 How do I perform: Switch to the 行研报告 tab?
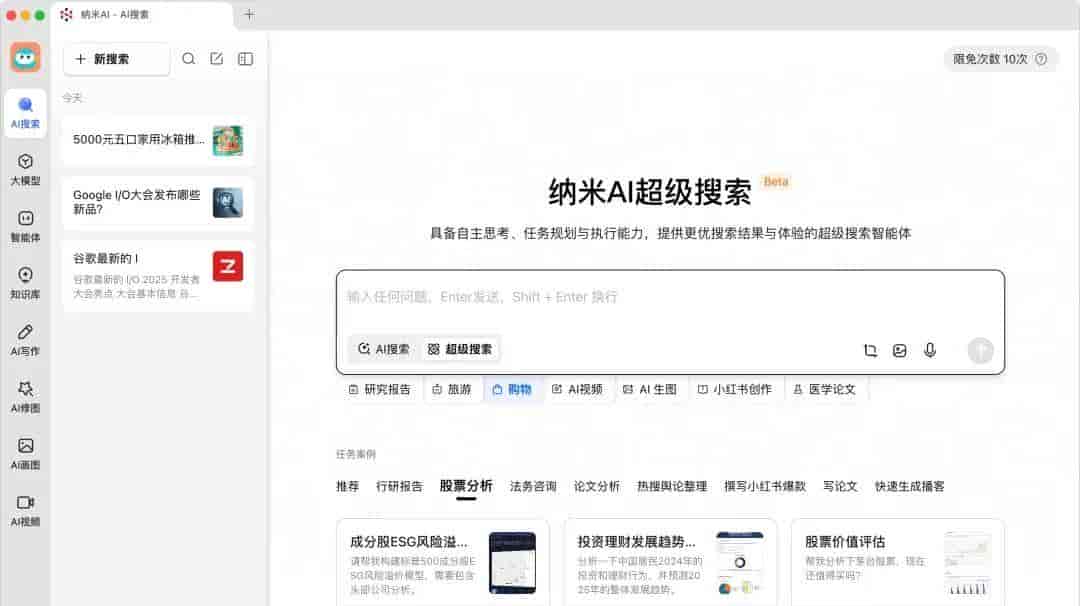coord(399,486)
